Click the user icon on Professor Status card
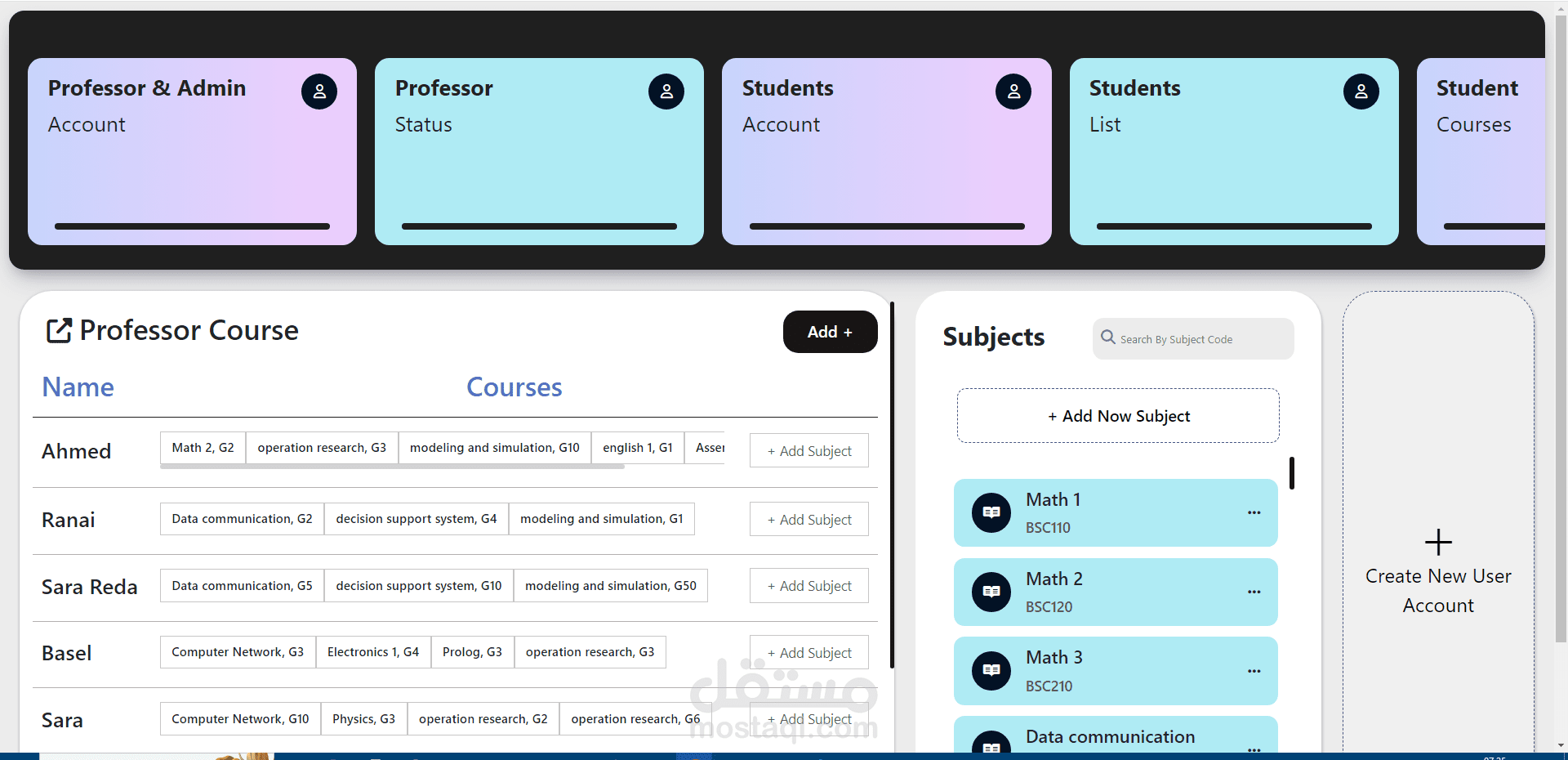 [x=666, y=92]
